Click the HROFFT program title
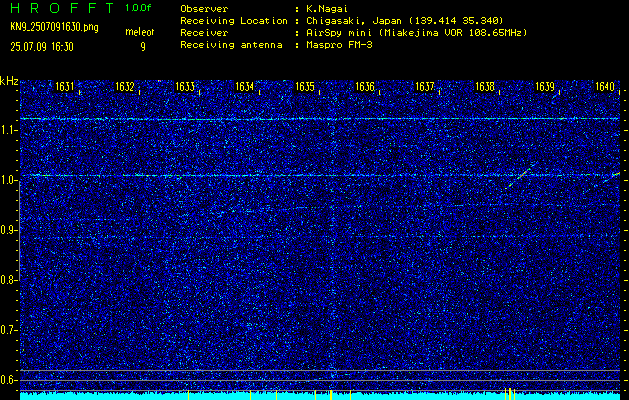This screenshot has height=400, width=629. (x=62, y=8)
